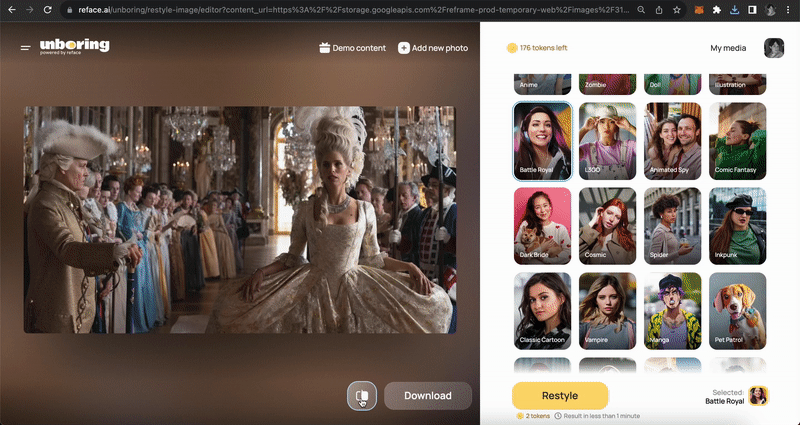Select the Doll style
The image size is (800, 425).
click(672, 84)
